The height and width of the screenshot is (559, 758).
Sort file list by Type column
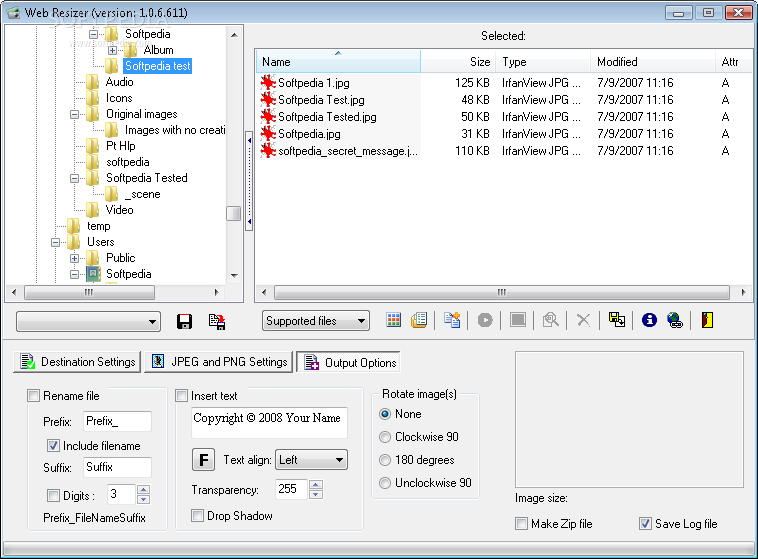[543, 61]
